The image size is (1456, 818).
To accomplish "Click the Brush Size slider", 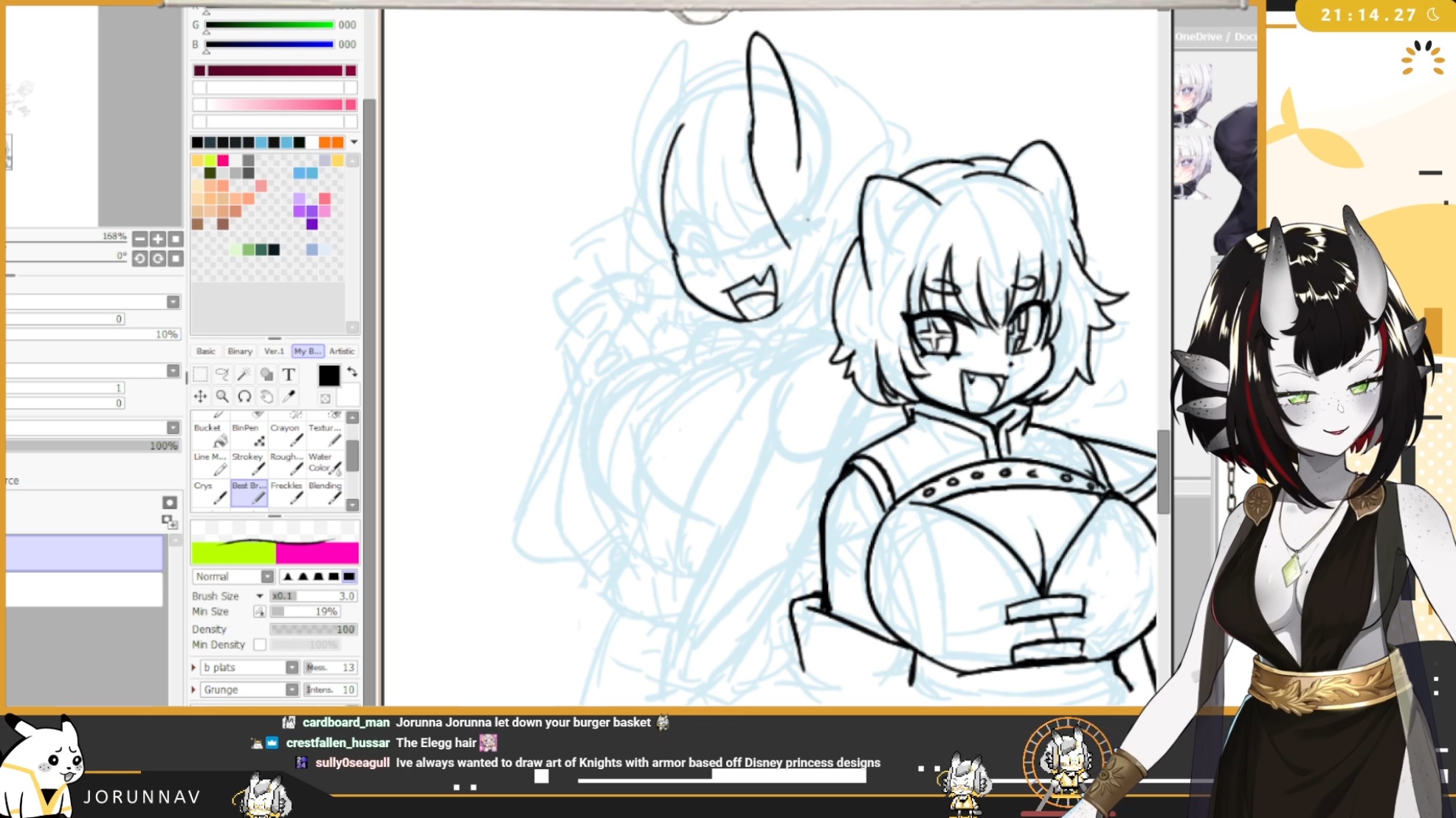I will point(314,596).
